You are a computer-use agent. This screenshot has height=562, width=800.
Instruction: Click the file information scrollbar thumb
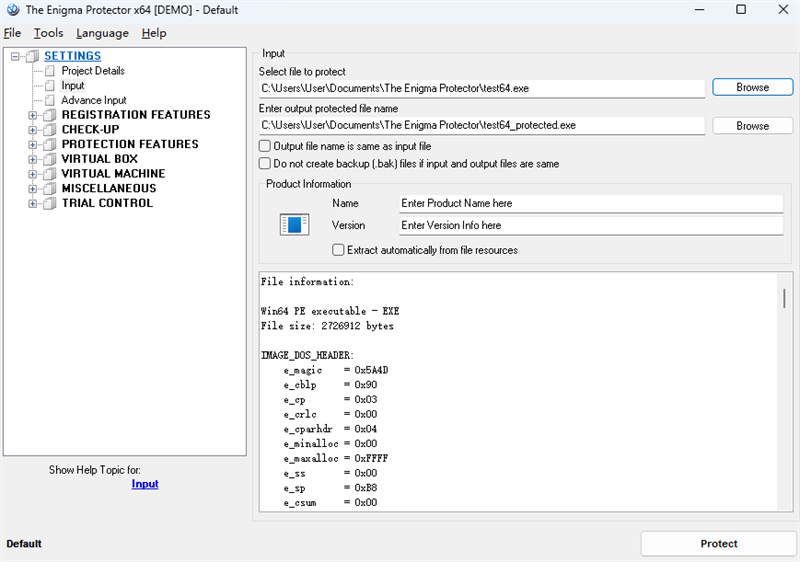click(784, 298)
